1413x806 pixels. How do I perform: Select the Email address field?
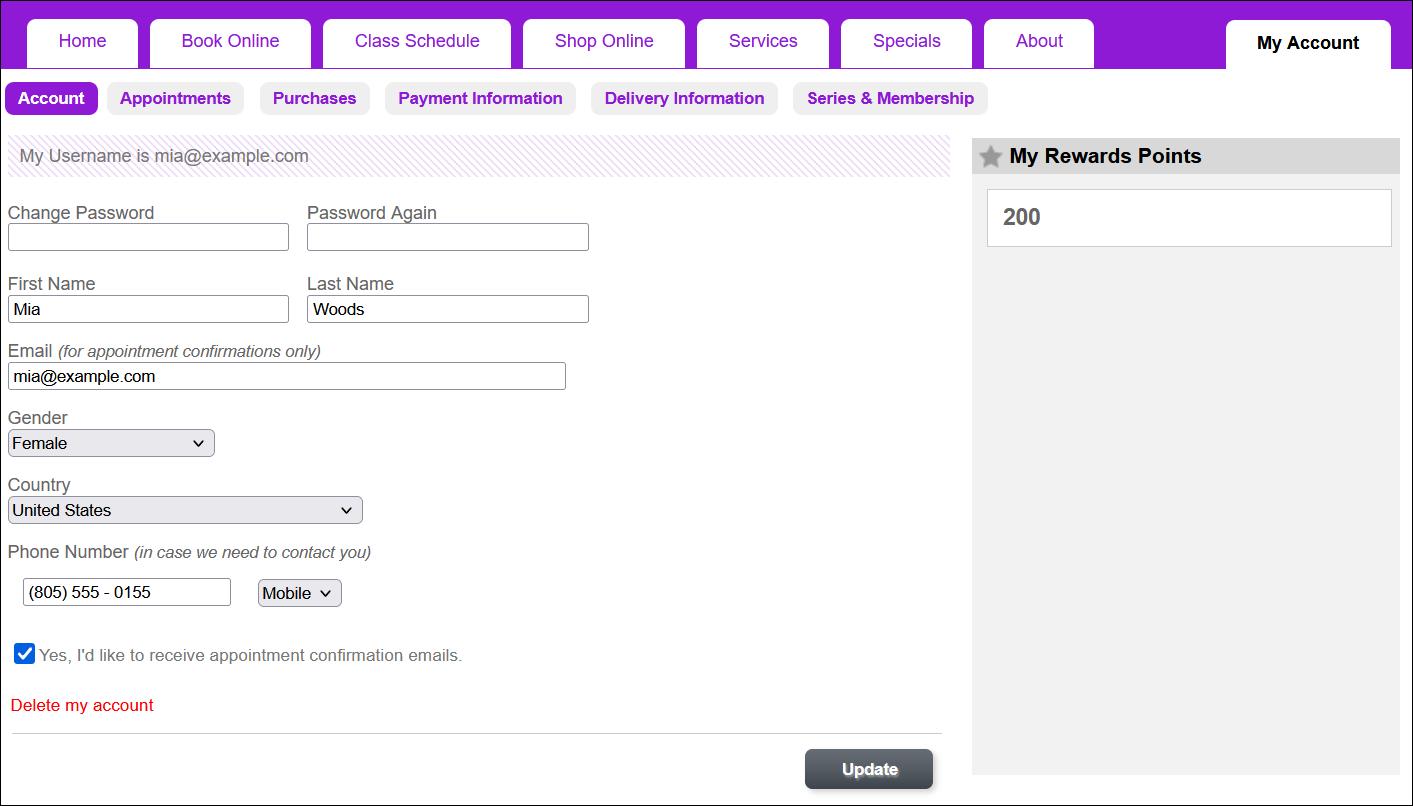(287, 376)
